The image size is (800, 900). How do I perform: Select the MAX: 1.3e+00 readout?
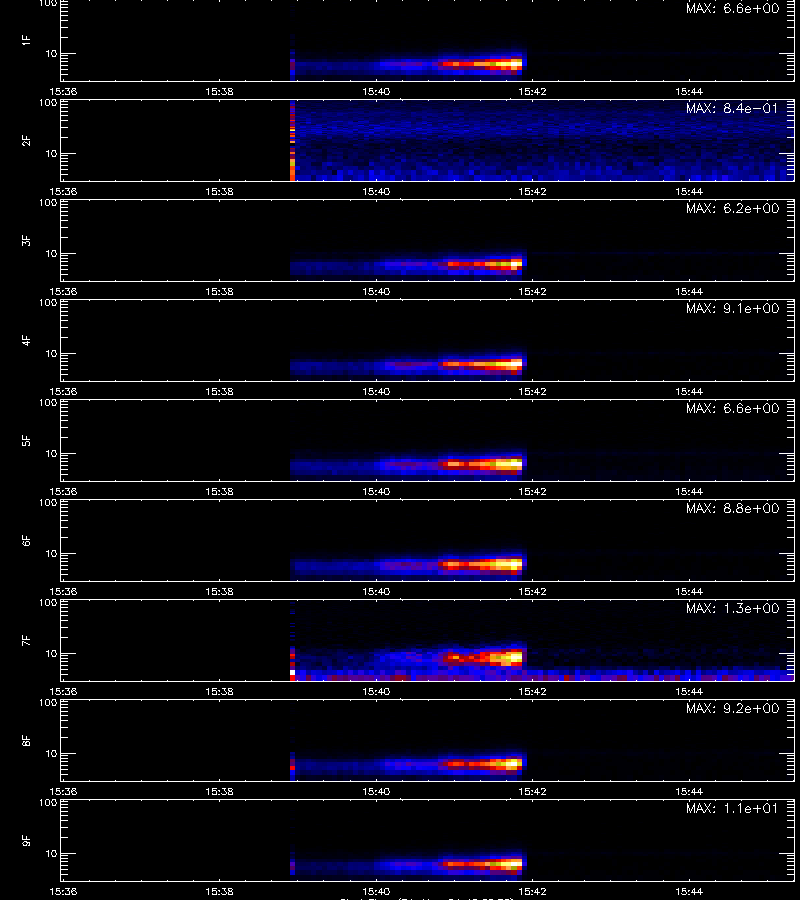732,608
